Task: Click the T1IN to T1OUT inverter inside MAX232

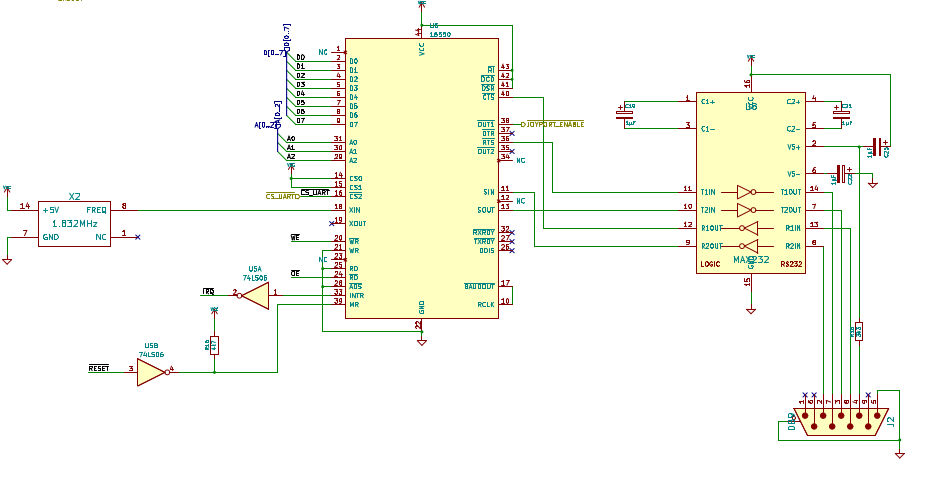Action: (x=746, y=192)
